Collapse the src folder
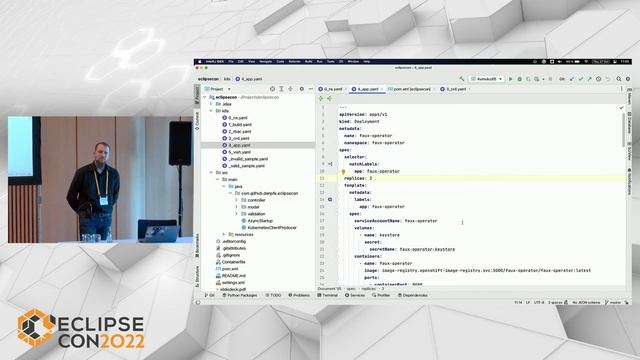This screenshot has width=640, height=360. pyautogui.click(x=211, y=173)
